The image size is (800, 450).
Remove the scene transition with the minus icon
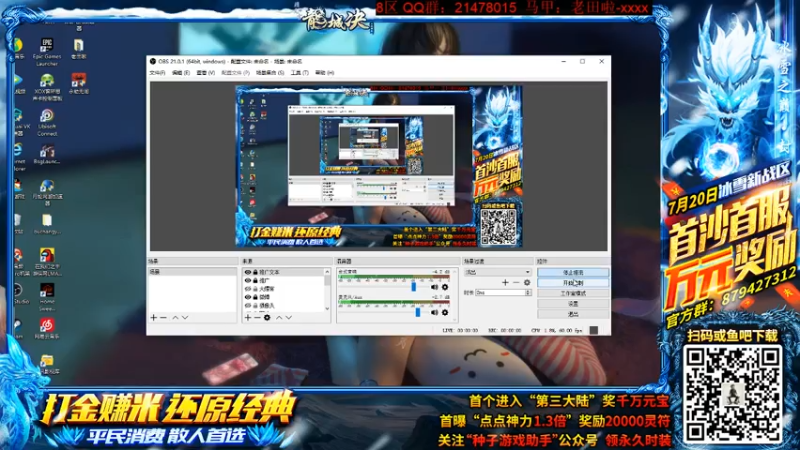tap(516, 282)
